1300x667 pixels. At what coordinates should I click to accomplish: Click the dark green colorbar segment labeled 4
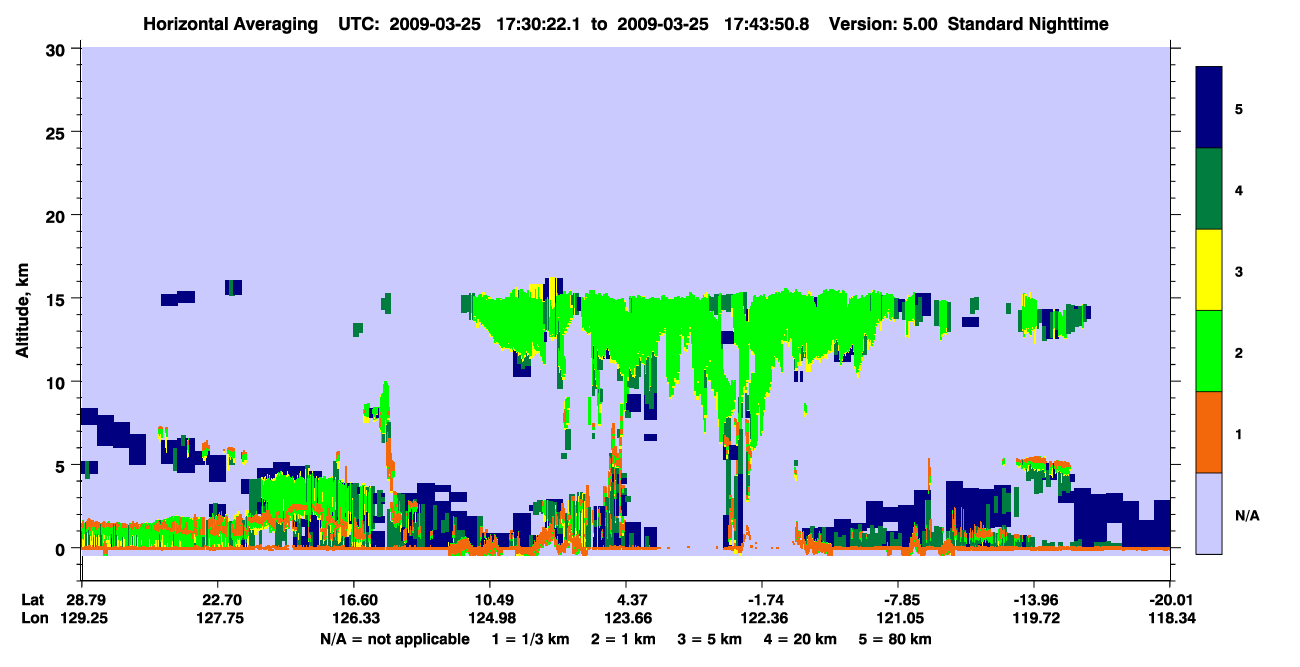(1209, 189)
